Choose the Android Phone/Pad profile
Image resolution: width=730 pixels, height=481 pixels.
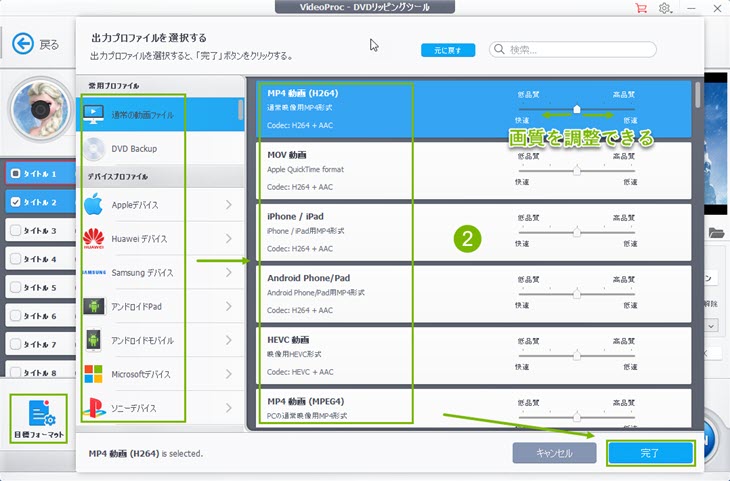click(x=473, y=294)
